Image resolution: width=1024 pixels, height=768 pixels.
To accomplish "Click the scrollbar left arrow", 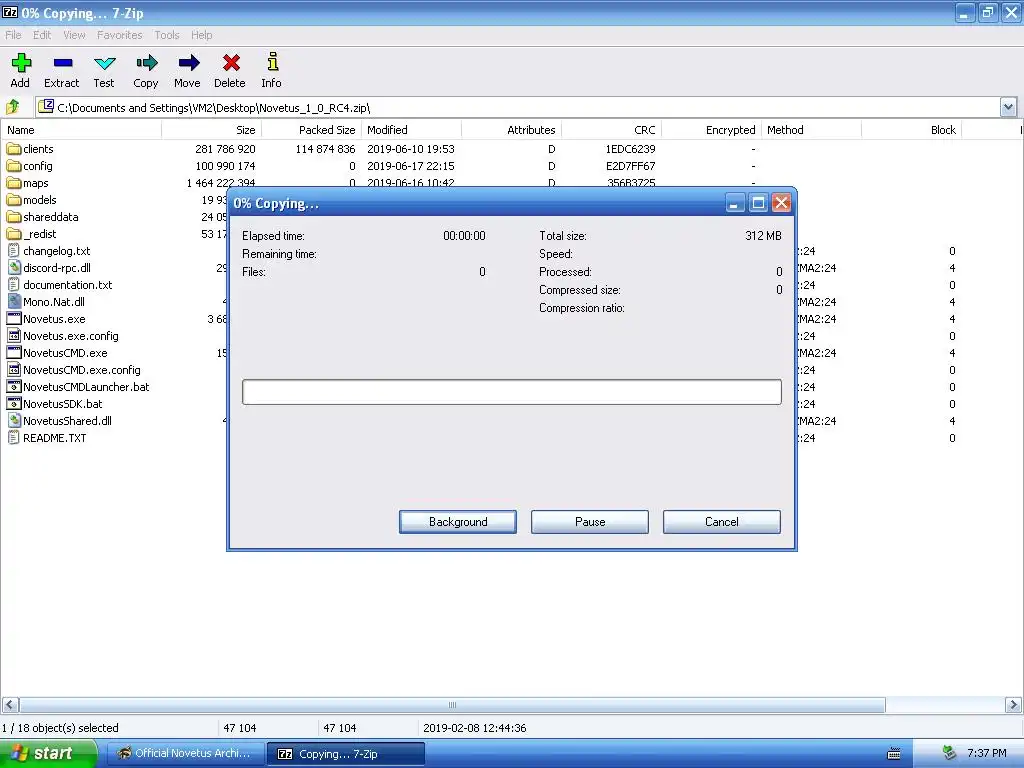I will click(x=10, y=705).
